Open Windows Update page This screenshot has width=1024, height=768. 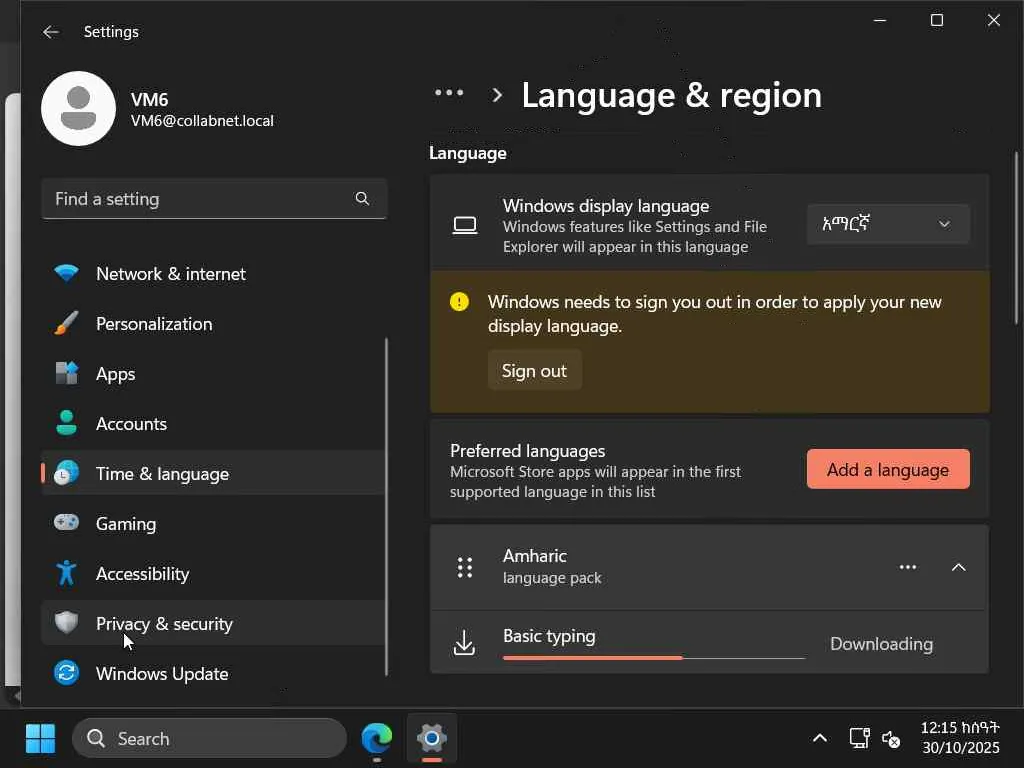coord(213,673)
